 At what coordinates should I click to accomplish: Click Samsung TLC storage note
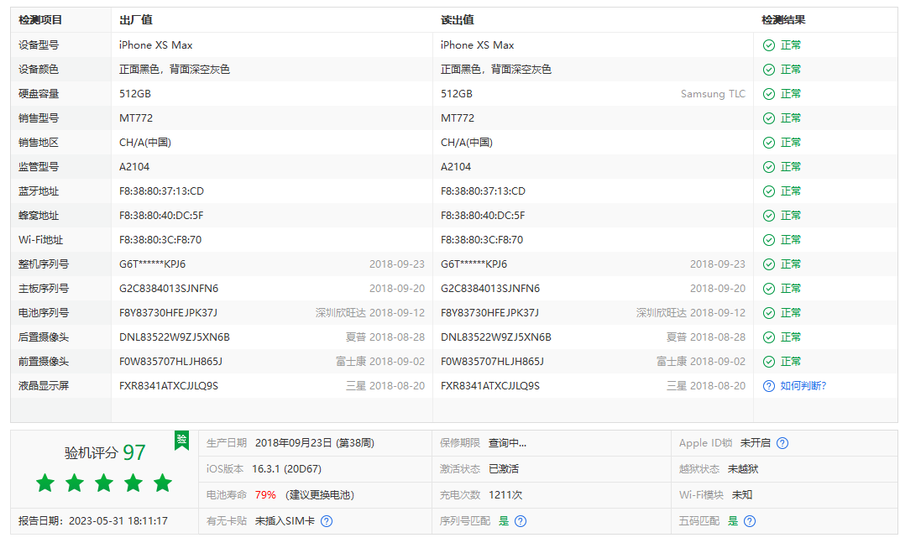[713, 94]
